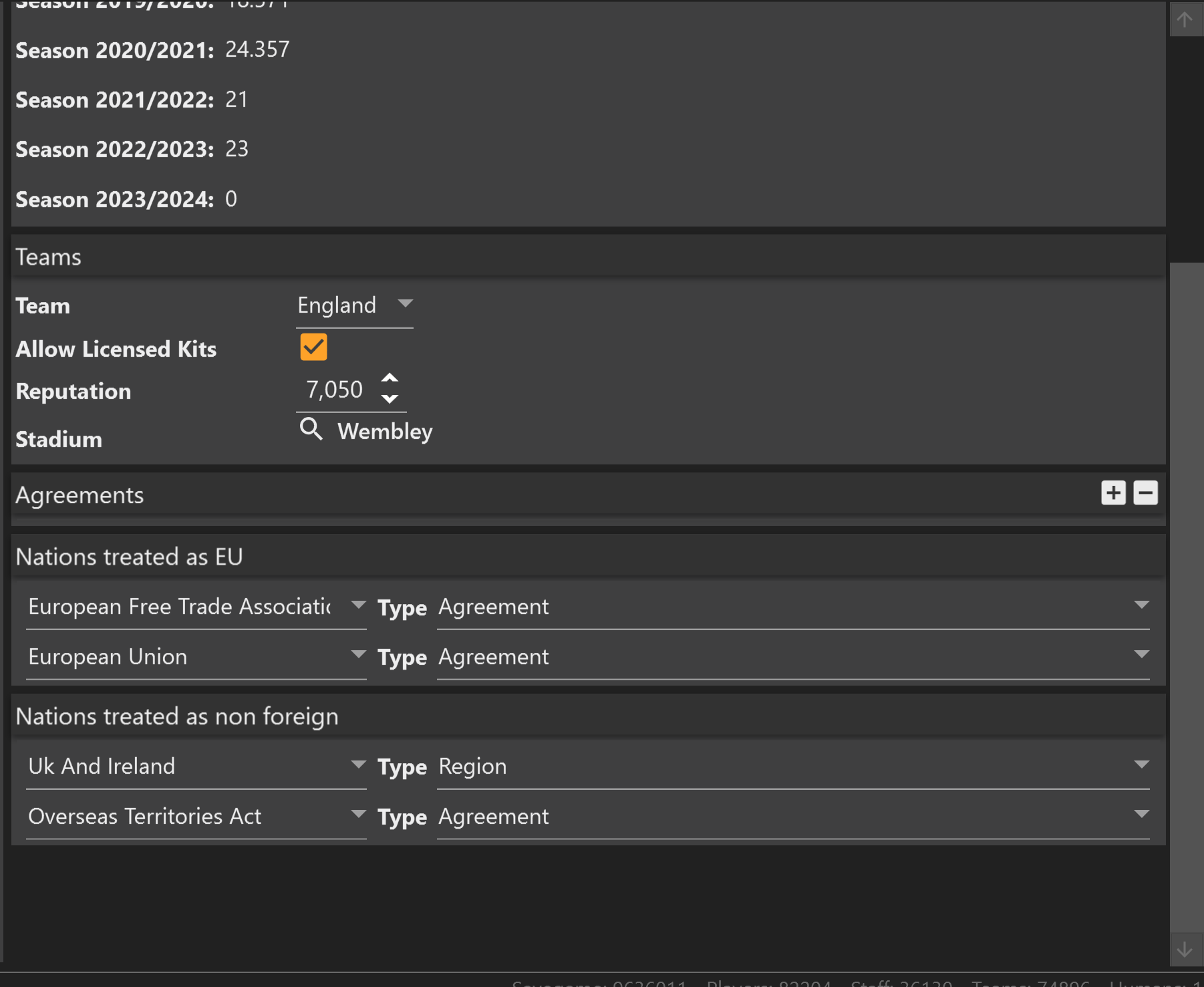Screen dimensions: 1204x987
Task: Open the Type dropdown for the European Union row
Action: pyautogui.click(x=793, y=657)
